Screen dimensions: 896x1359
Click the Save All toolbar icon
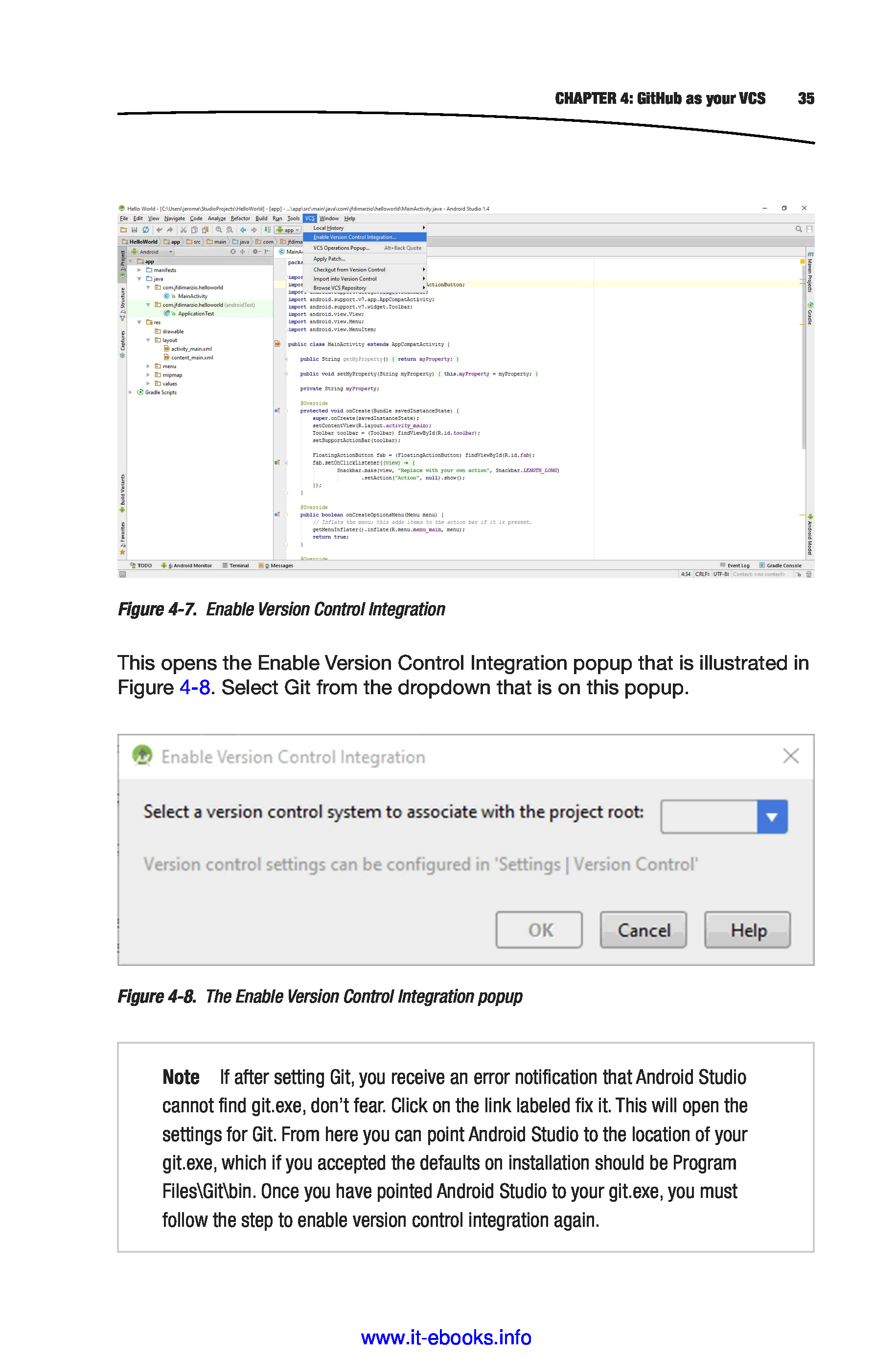134,230
